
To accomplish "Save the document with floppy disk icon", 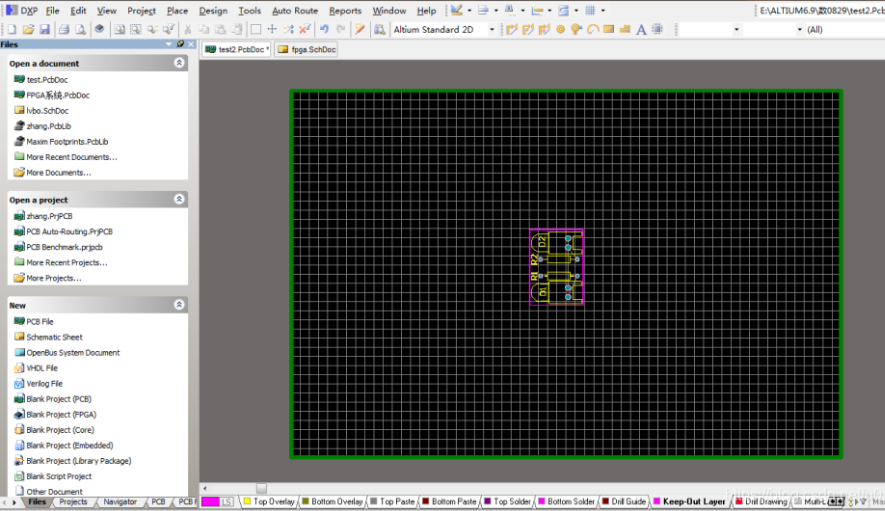I will pos(45,29).
